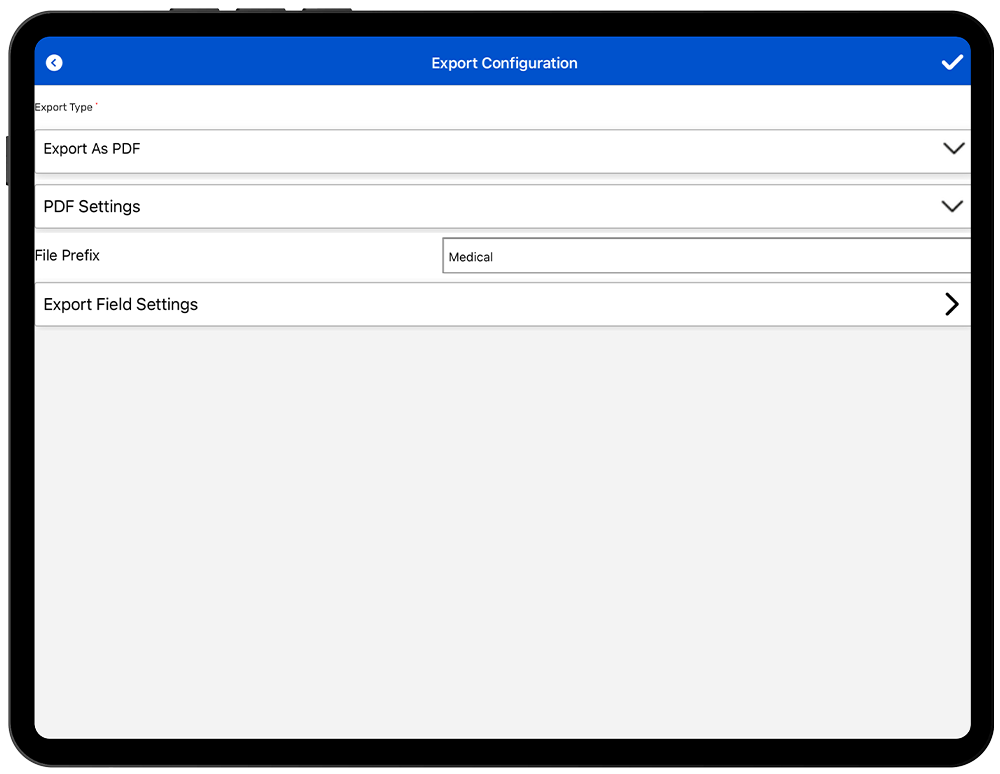1000x774 pixels.
Task: Click the empty gray area below settings
Action: click(500, 530)
